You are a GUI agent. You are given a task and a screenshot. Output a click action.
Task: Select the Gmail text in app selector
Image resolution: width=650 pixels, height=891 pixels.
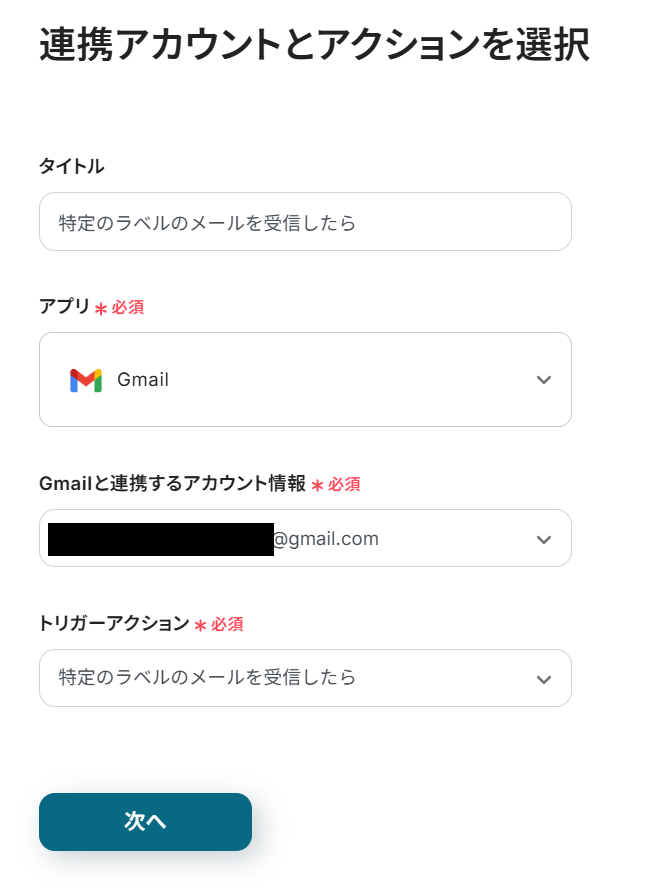point(143,380)
